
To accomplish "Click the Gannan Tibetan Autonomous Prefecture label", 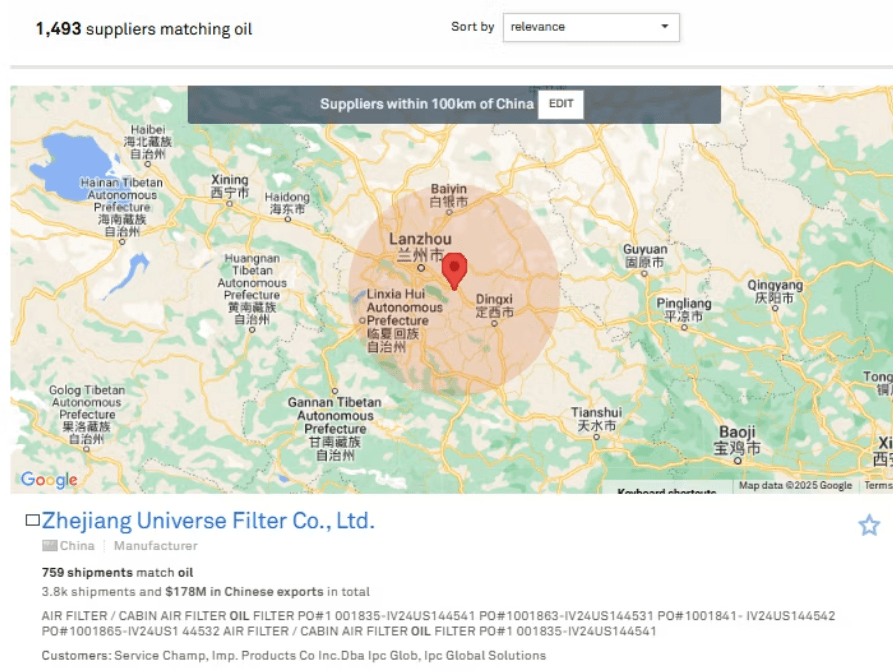I will pyautogui.click(x=335, y=429).
